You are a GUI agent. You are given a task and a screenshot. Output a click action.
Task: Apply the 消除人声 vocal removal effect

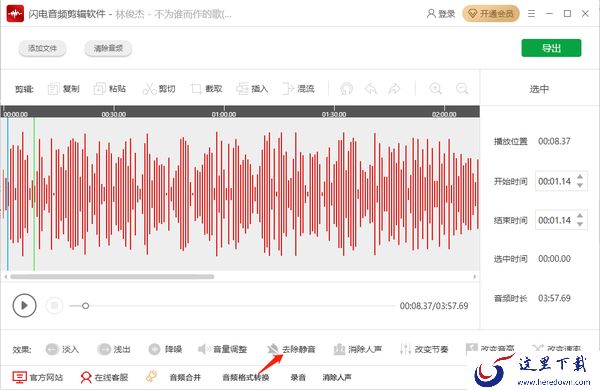357,349
